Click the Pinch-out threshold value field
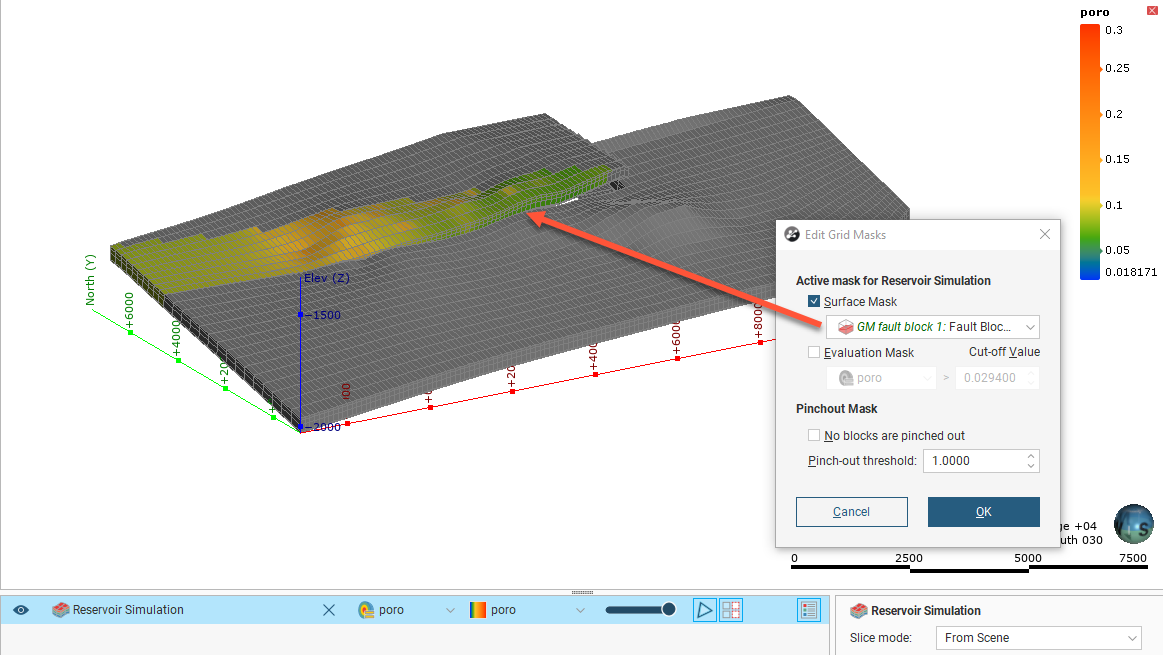 (x=972, y=461)
